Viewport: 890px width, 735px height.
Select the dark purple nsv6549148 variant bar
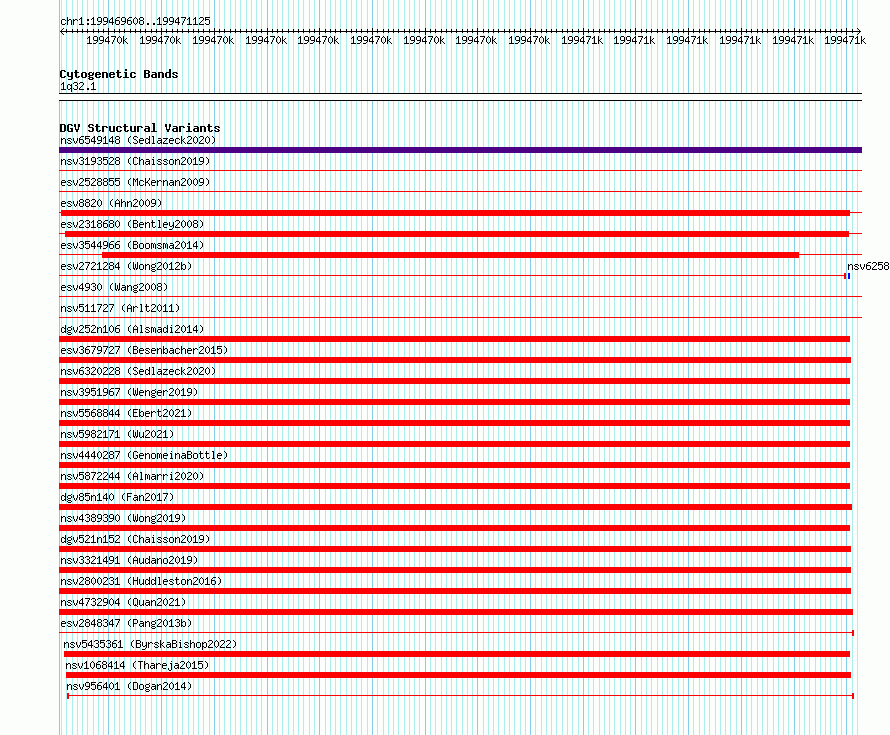(x=460, y=150)
